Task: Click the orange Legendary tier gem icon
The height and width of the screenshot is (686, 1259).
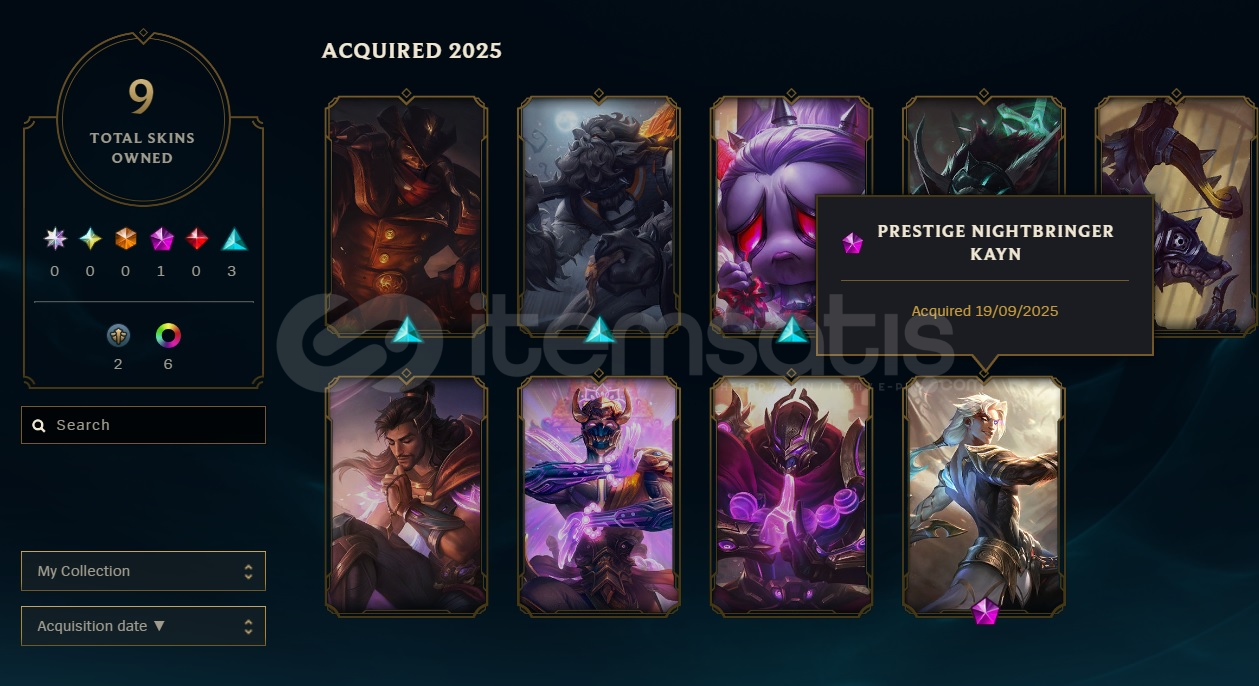Action: (125, 239)
